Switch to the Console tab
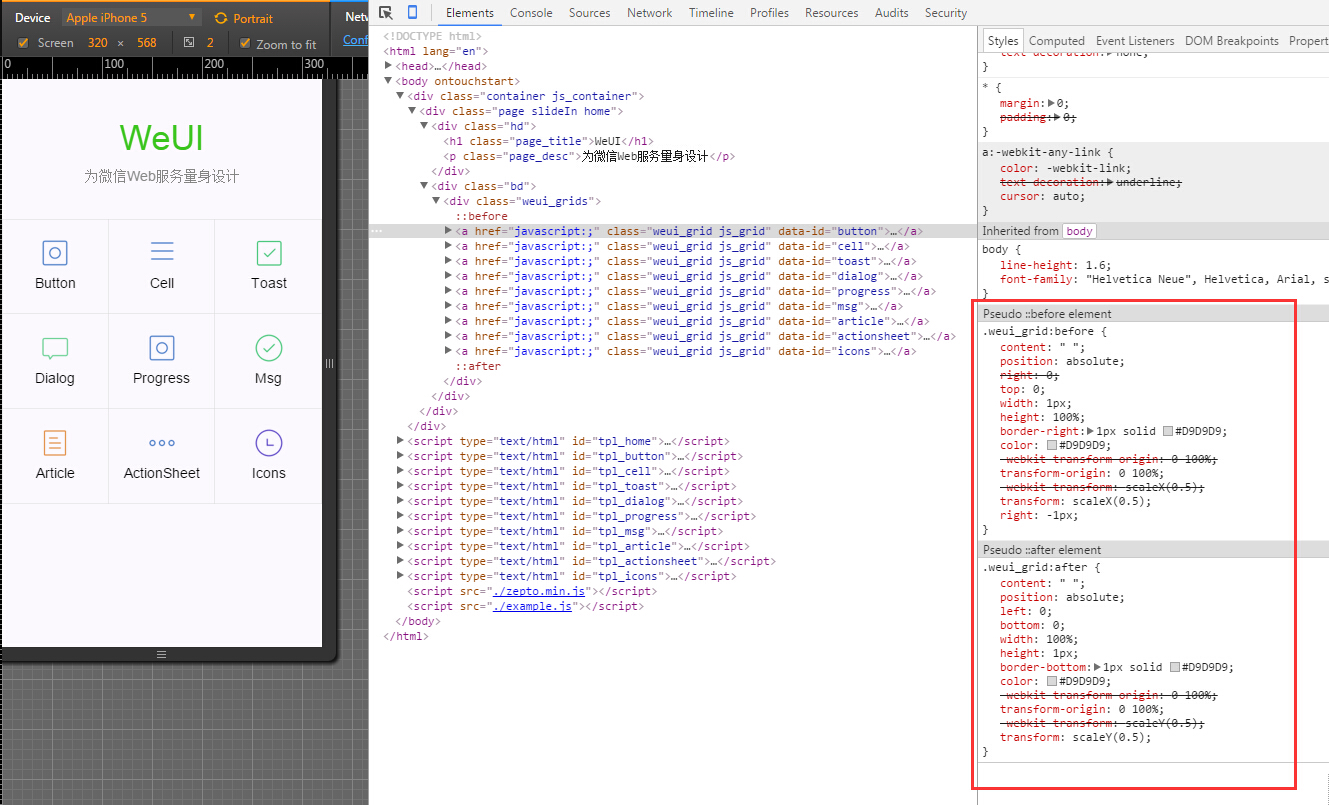 531,13
